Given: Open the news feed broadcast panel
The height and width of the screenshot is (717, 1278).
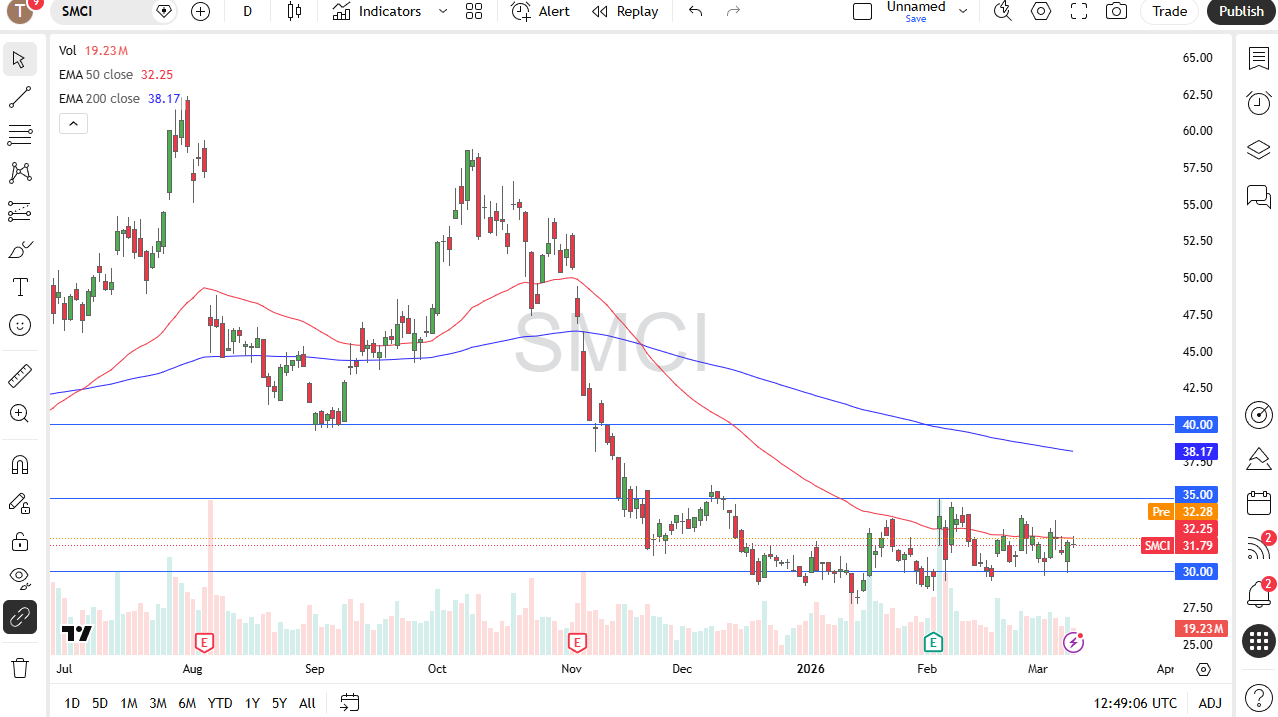Looking at the screenshot, I should 1258,548.
